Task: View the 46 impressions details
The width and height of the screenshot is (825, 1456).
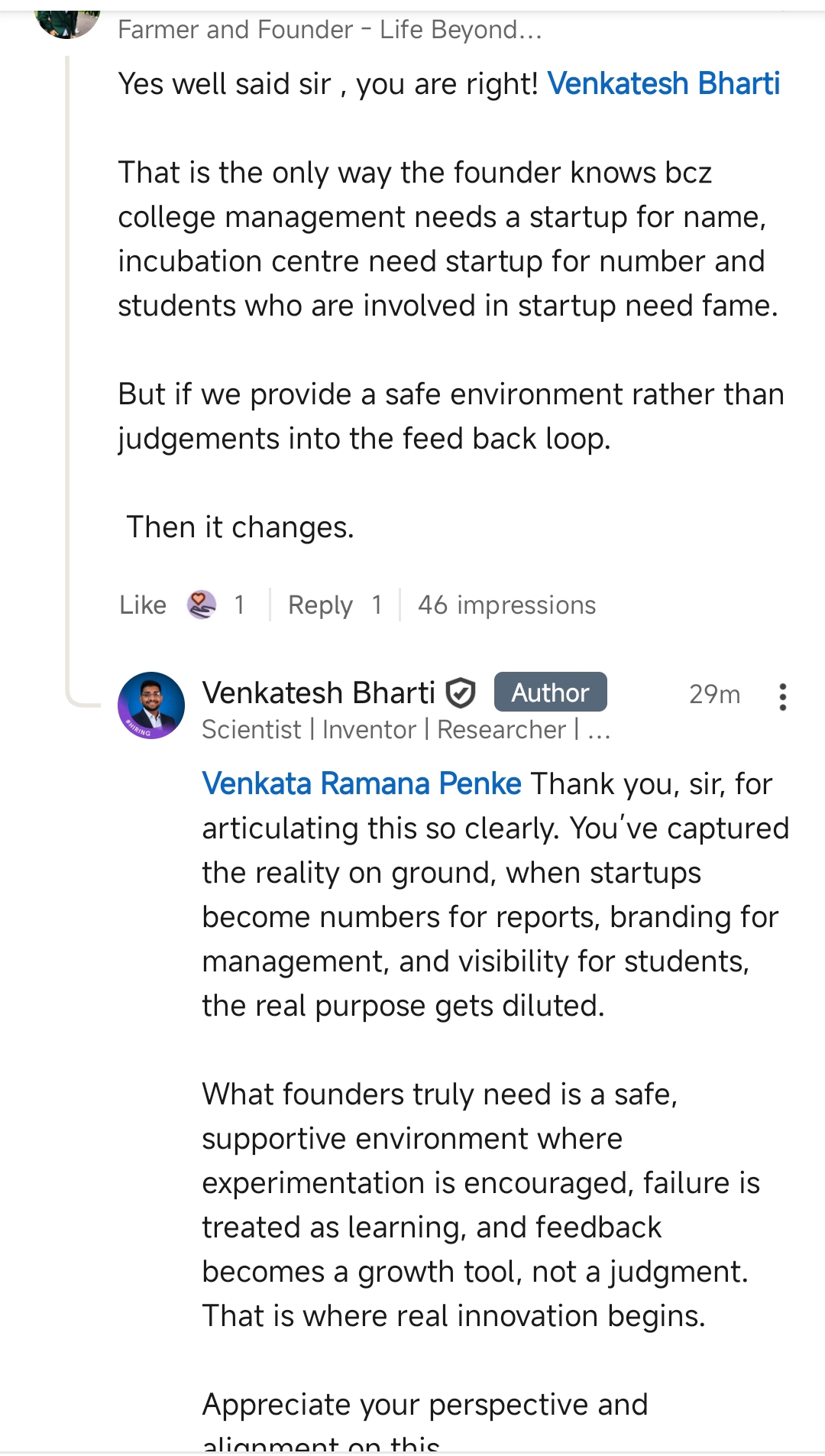Action: click(x=506, y=605)
